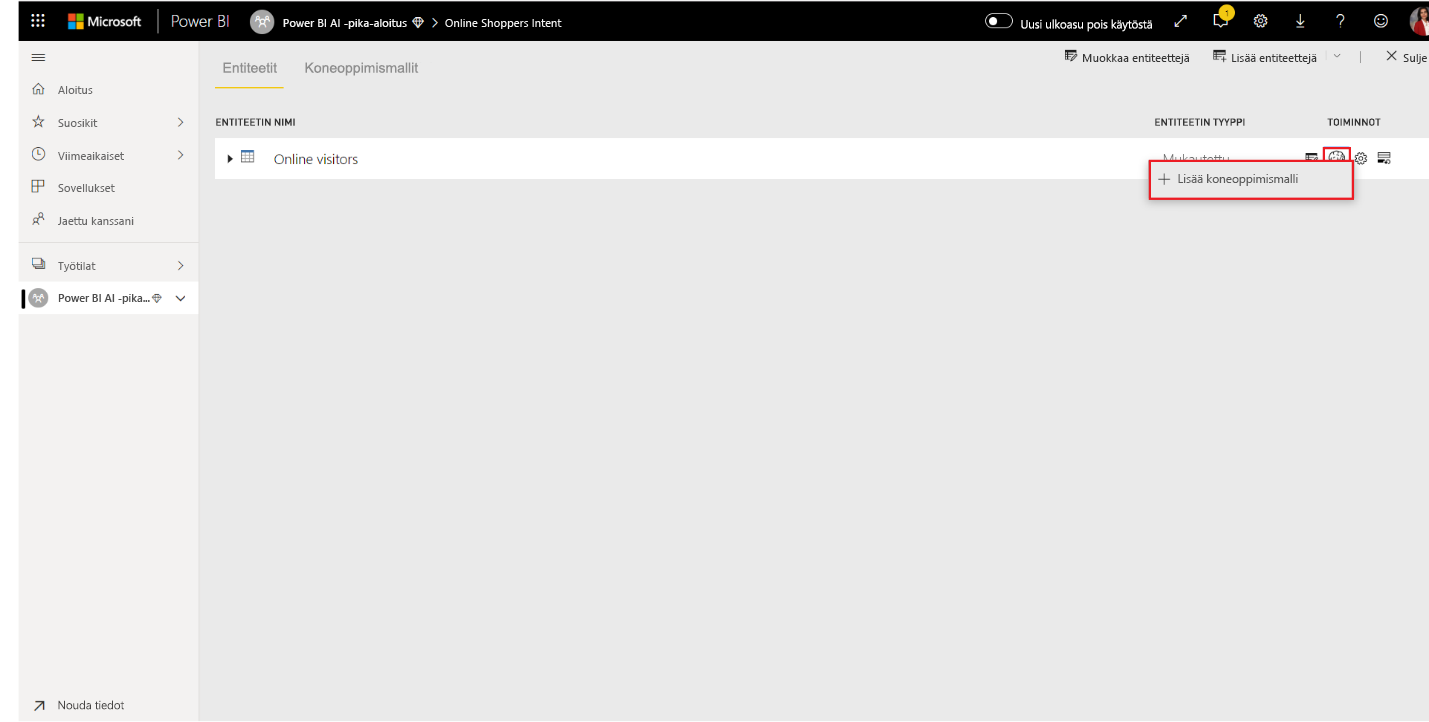Click ENTITEETIN NIMI column header
Screen dimensions: 1429x722
coord(255,122)
